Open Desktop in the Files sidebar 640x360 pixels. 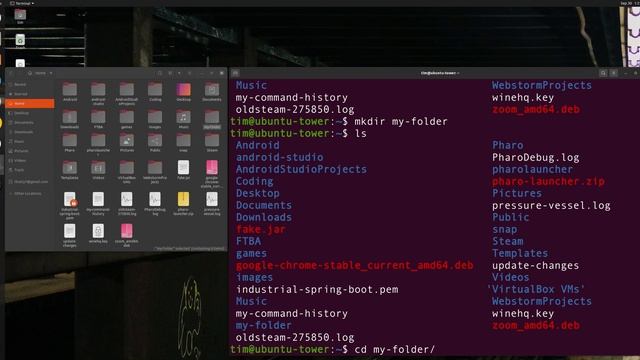30,113
